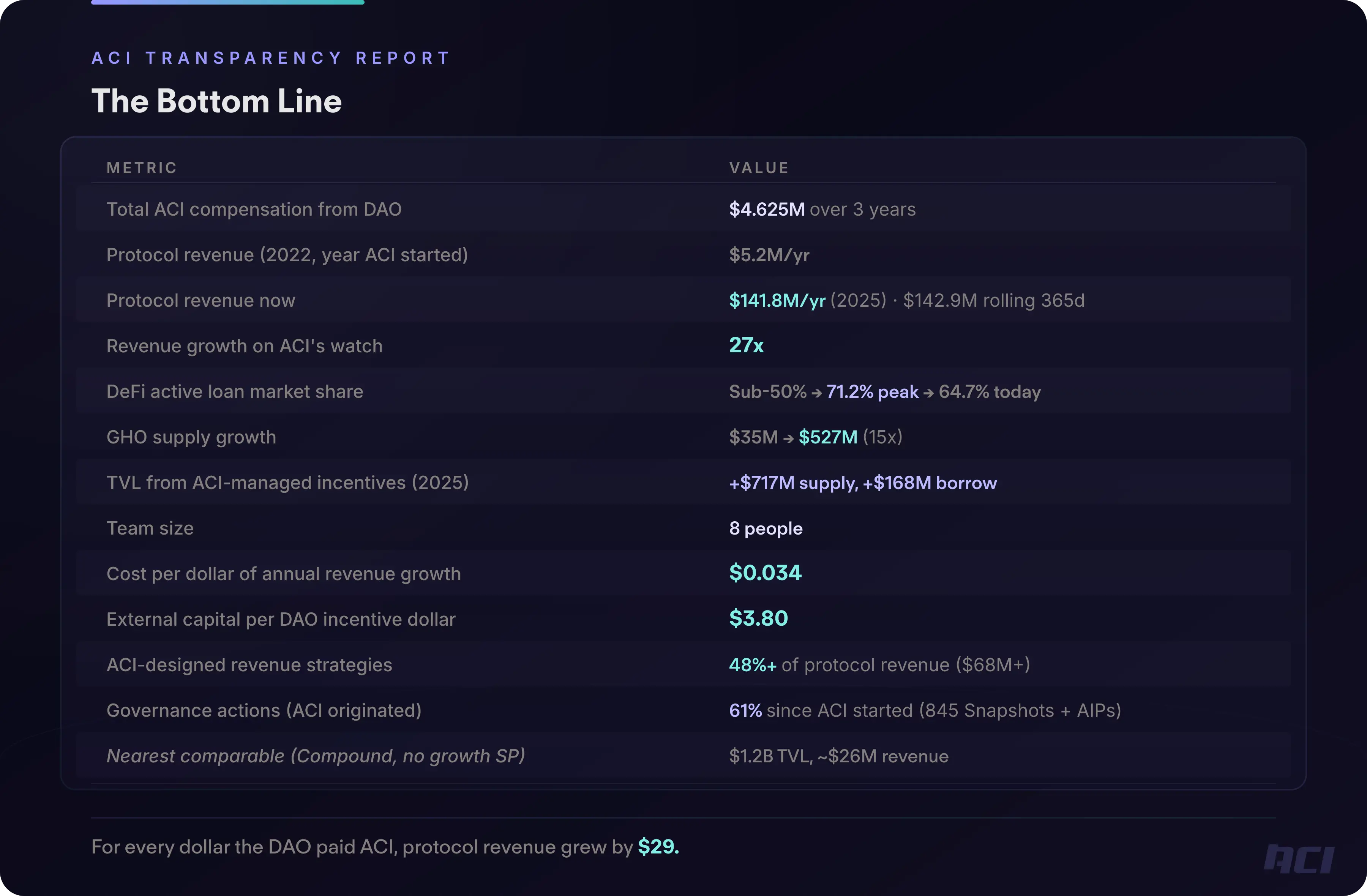
Task: Click The Bottom Line title
Action: click(x=216, y=101)
